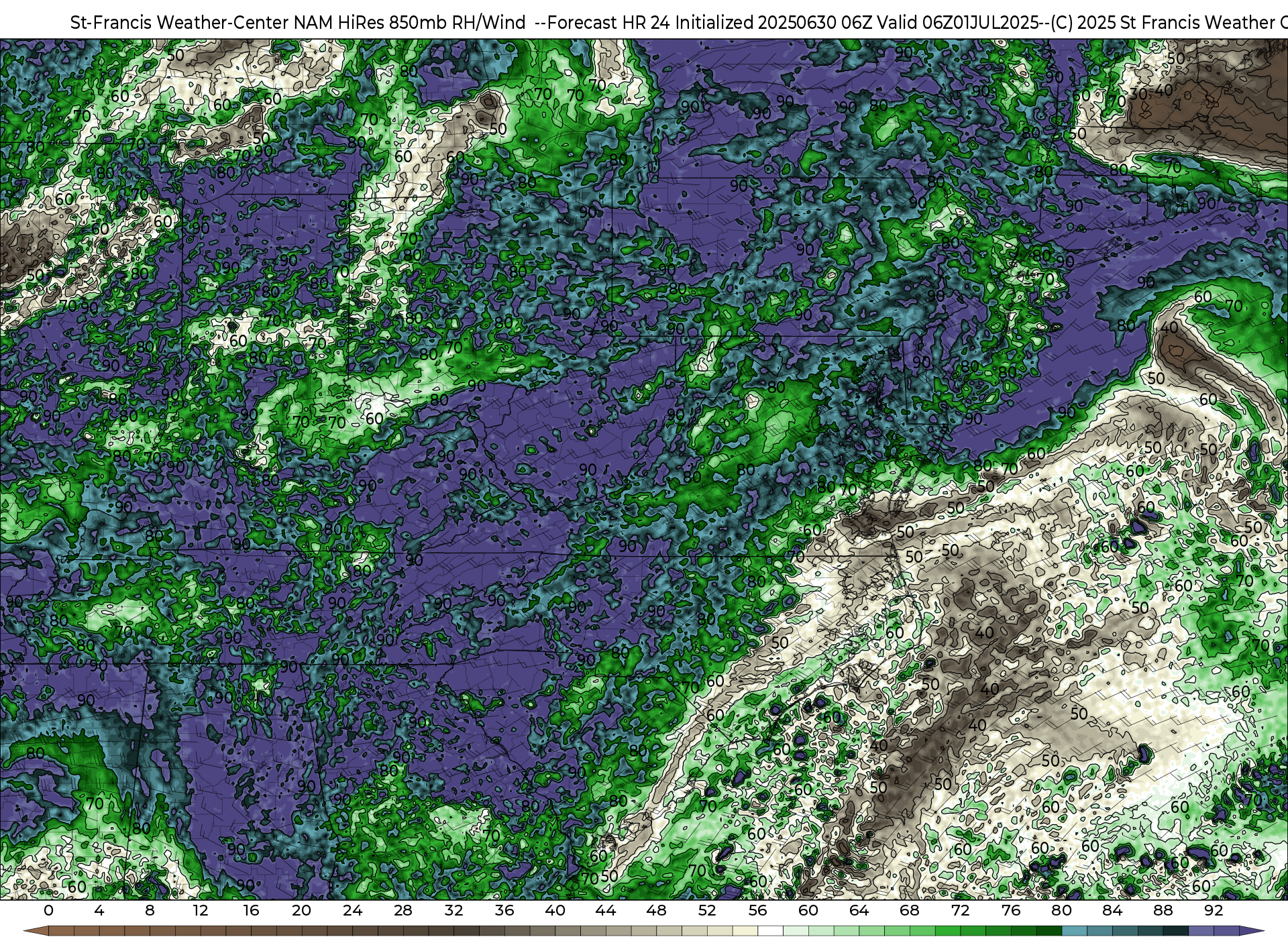Click '44' on the humidity color scale
This screenshot has height=939, width=1288.
(x=606, y=911)
